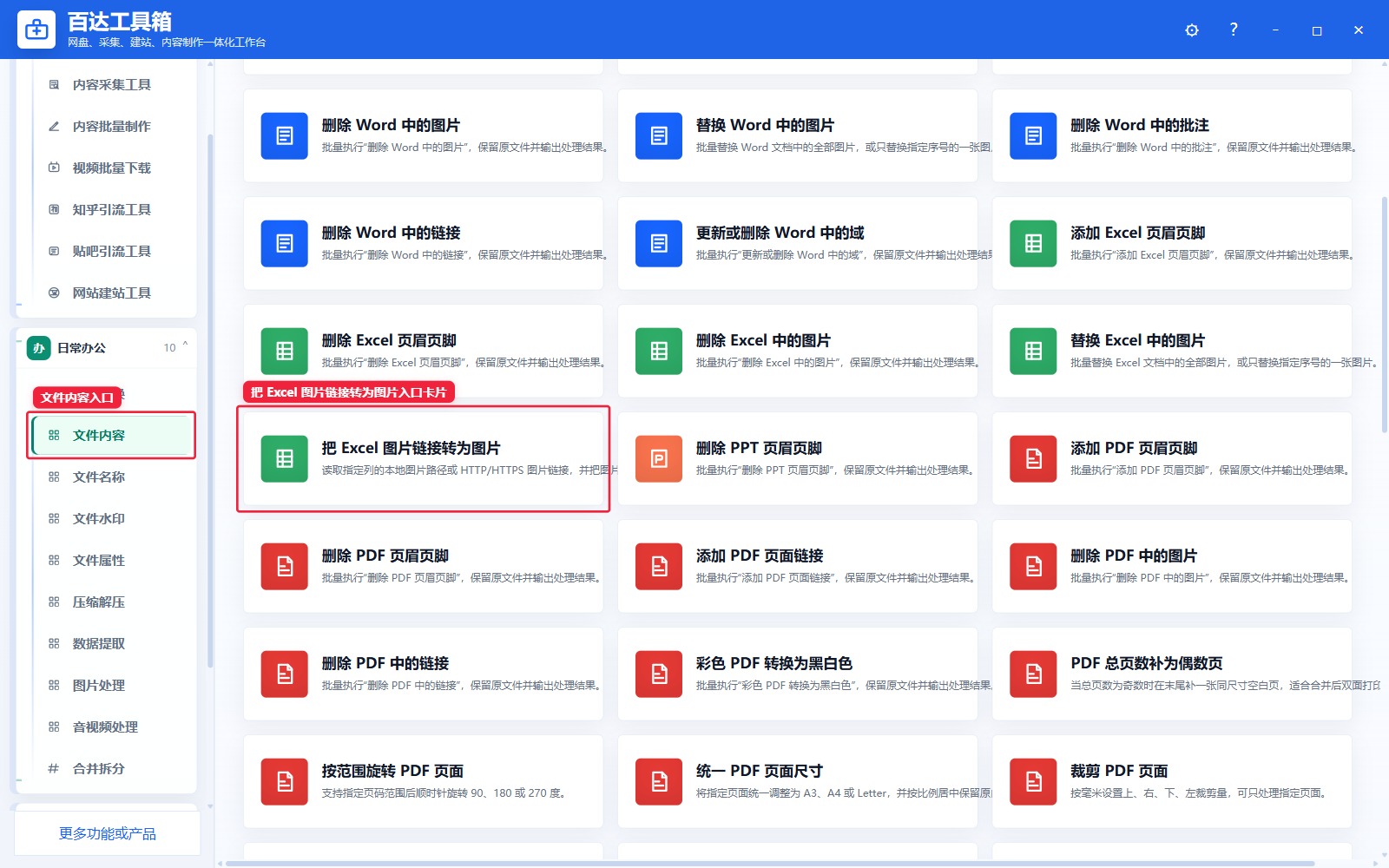The height and width of the screenshot is (868, 1389).
Task: Click the green icon of 添加 Excel 页眉页脚
Action: click(1033, 243)
